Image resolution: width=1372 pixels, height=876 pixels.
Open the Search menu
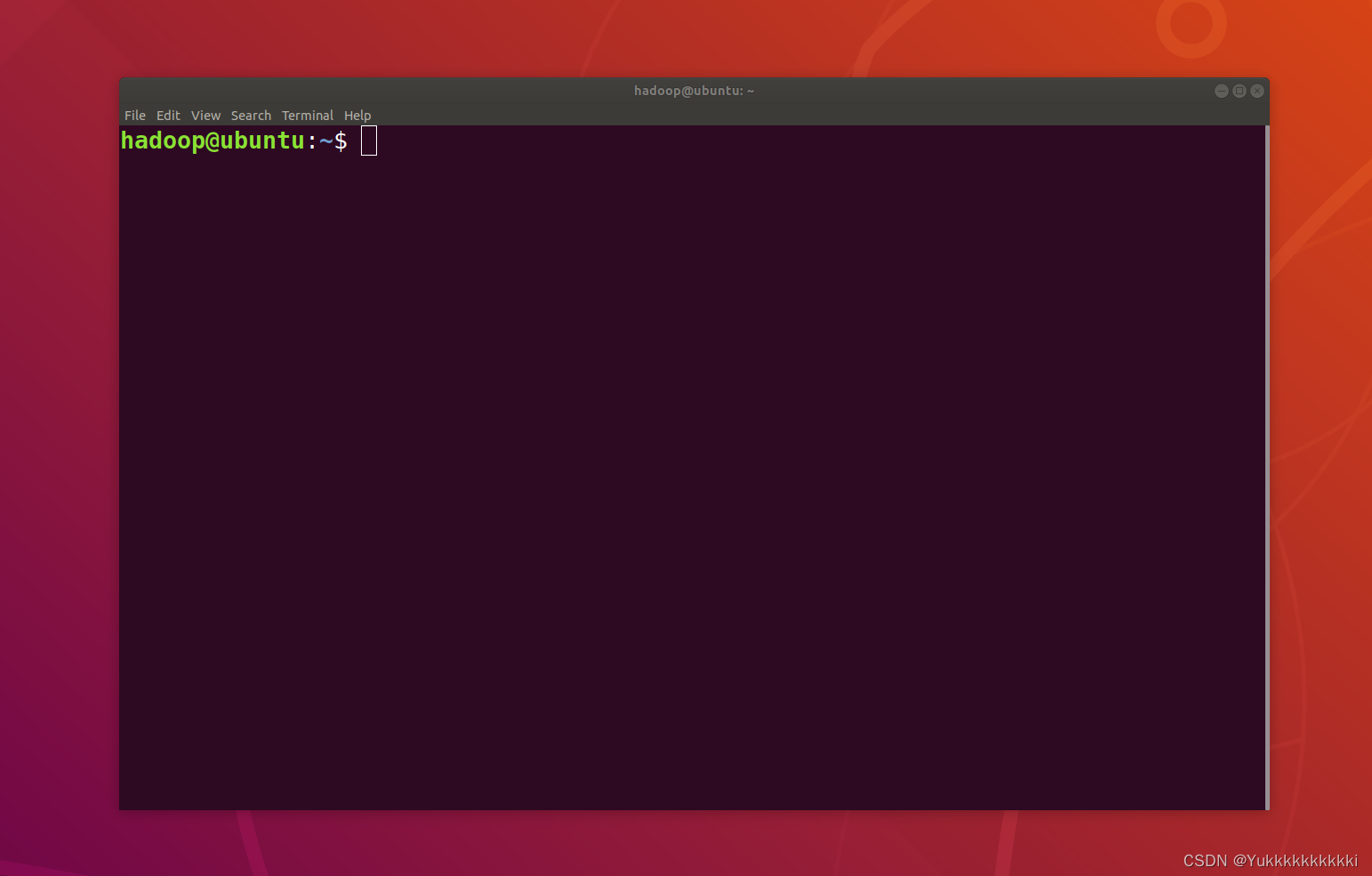click(251, 116)
